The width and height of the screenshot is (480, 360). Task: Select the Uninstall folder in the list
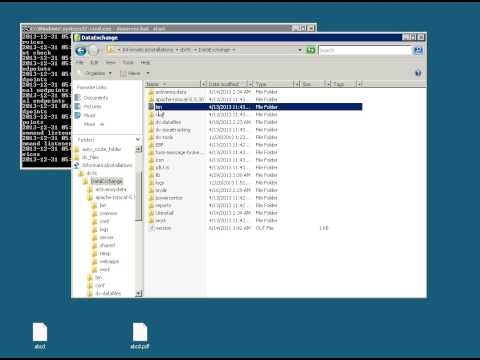coord(165,213)
